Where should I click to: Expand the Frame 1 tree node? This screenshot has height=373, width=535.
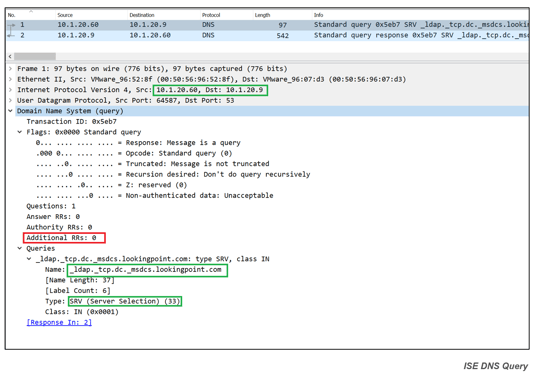click(x=10, y=69)
